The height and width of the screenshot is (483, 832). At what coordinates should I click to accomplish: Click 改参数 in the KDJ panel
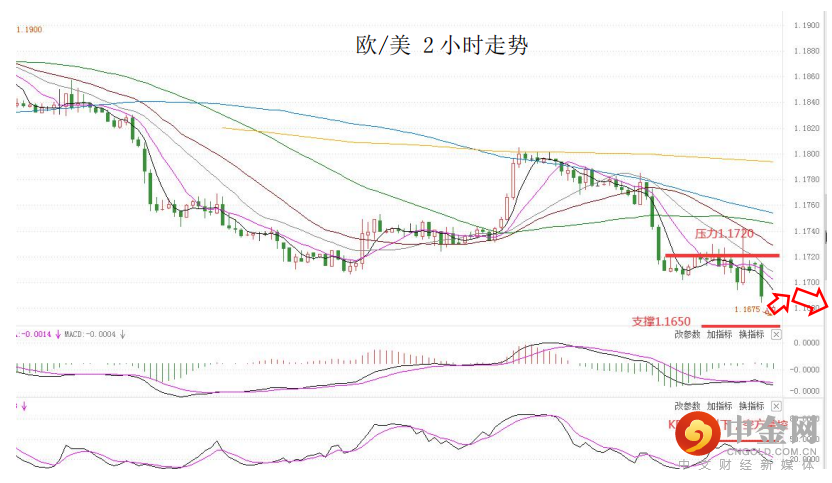(687, 406)
